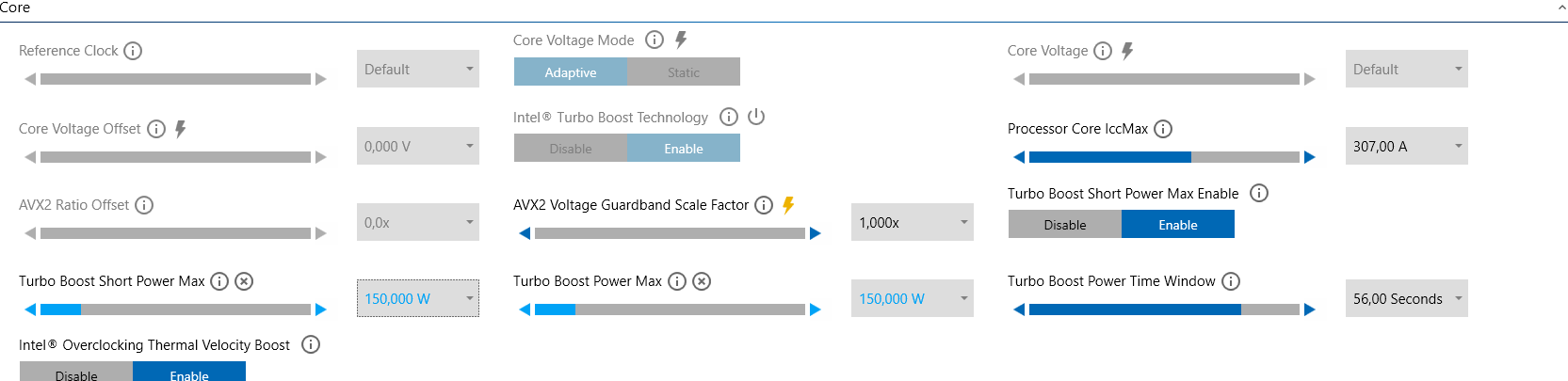
Task: Click X icon beside Turbo Boost Power Max
Action: tap(702, 281)
